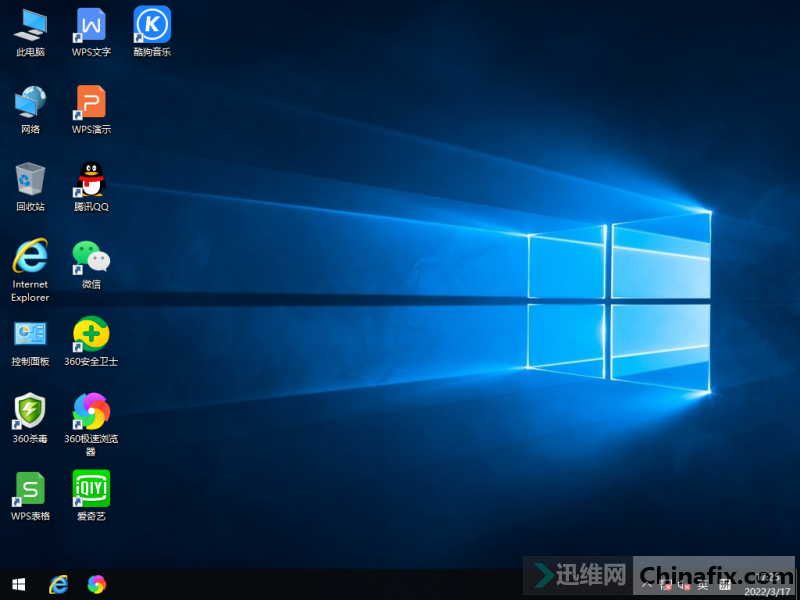Image resolution: width=800 pixels, height=600 pixels.
Task: Expand the hidden tray icons chevron
Action: click(x=646, y=585)
